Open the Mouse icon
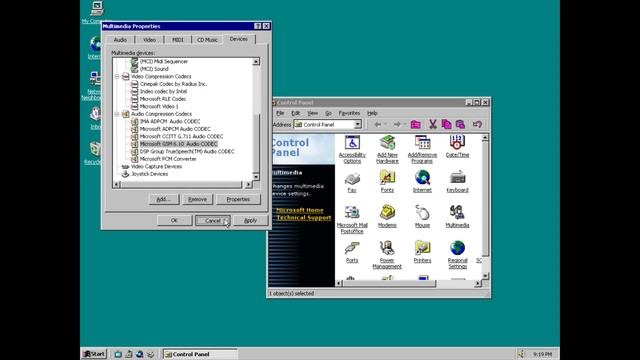This screenshot has width=640, height=360. coord(422,217)
